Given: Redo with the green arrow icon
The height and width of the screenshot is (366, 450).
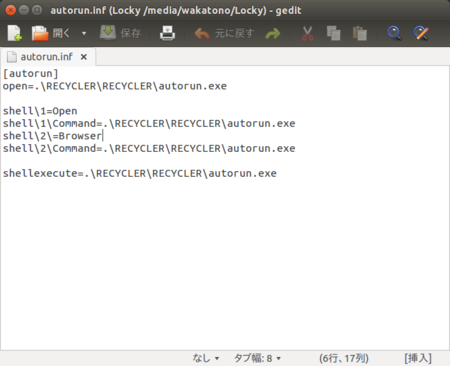Looking at the screenshot, I should point(273,34).
